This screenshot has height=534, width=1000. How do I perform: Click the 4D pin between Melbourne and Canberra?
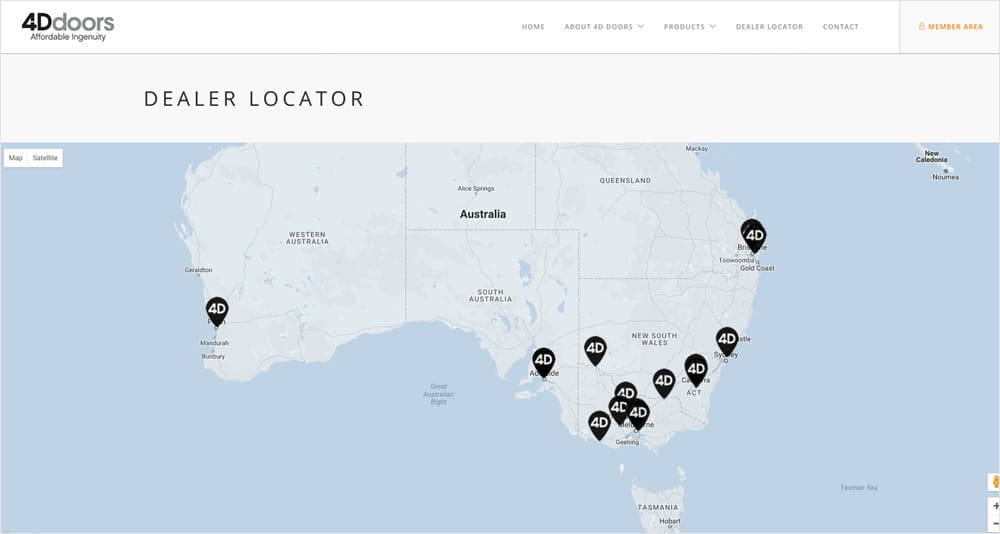point(664,381)
